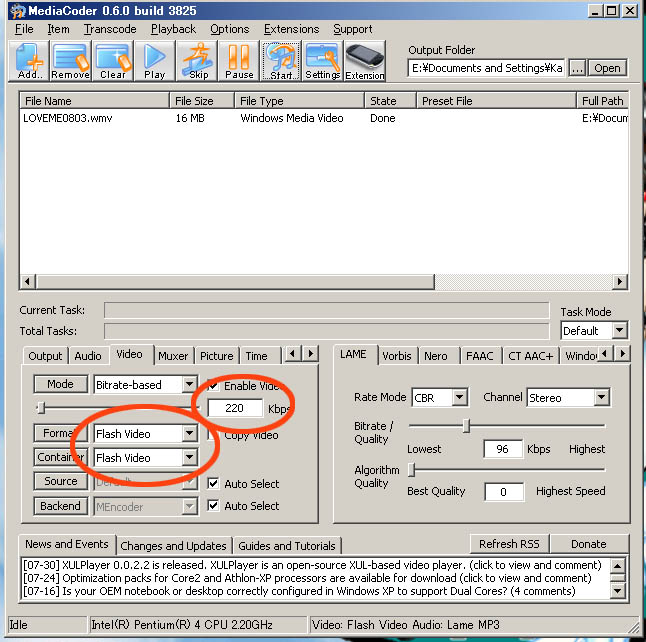Open the Item menu
The image size is (646, 642).
pyautogui.click(x=58, y=29)
